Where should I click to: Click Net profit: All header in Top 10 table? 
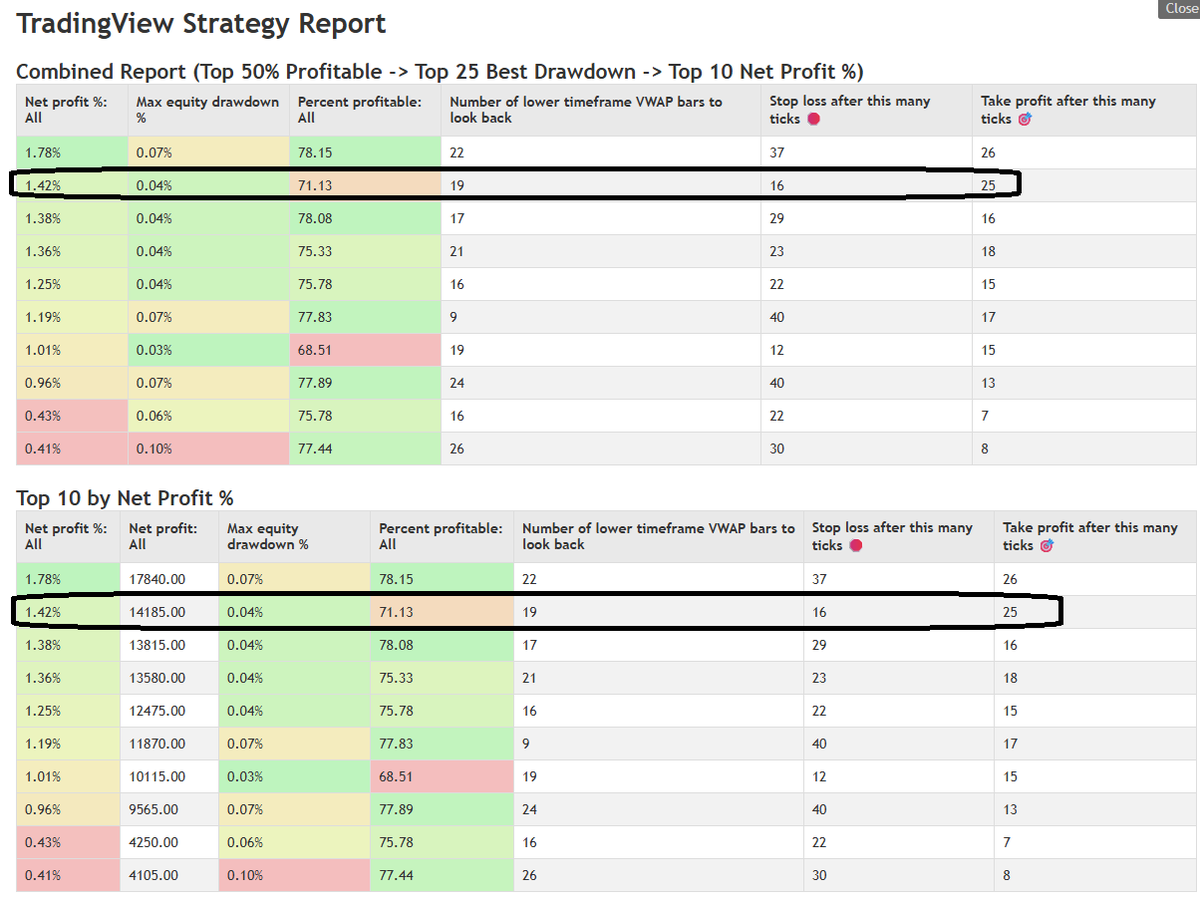click(x=169, y=537)
